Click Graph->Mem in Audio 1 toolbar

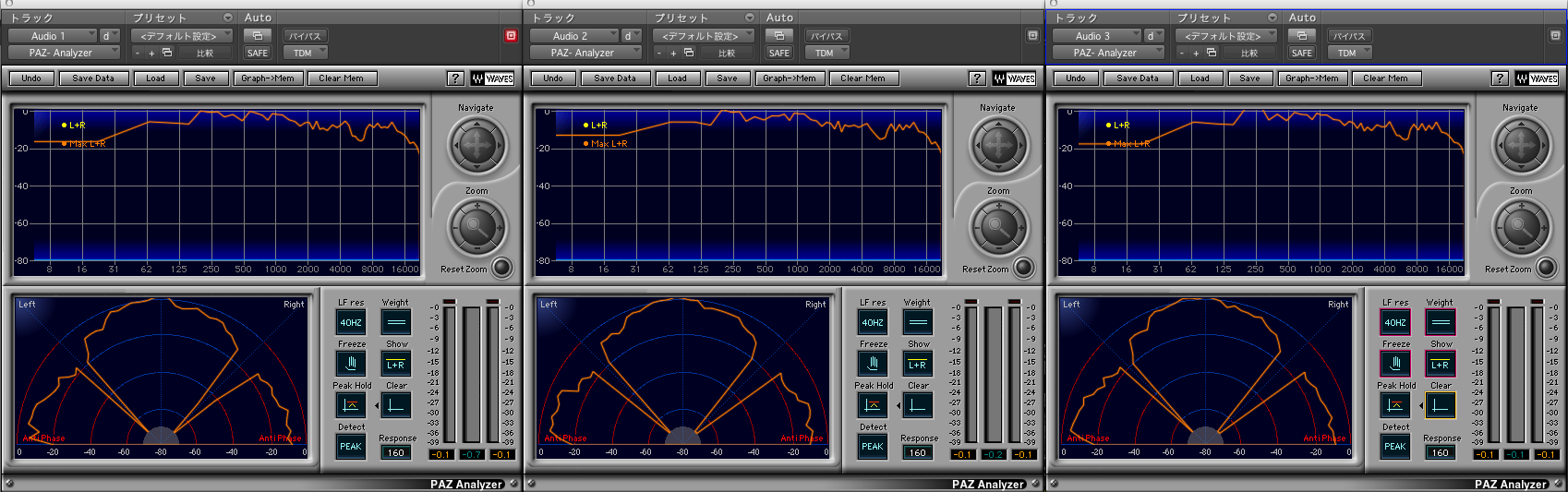click(268, 78)
